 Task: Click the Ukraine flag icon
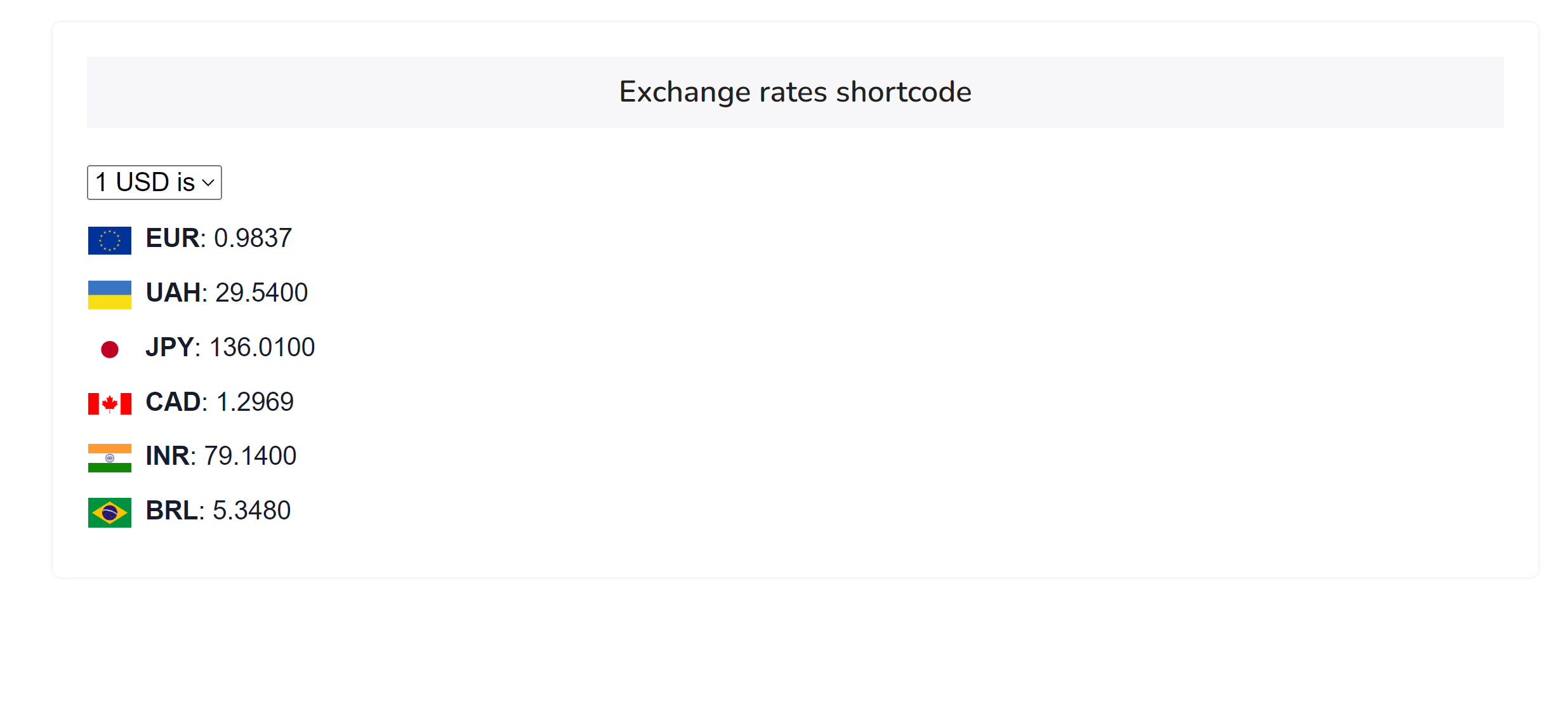click(109, 295)
